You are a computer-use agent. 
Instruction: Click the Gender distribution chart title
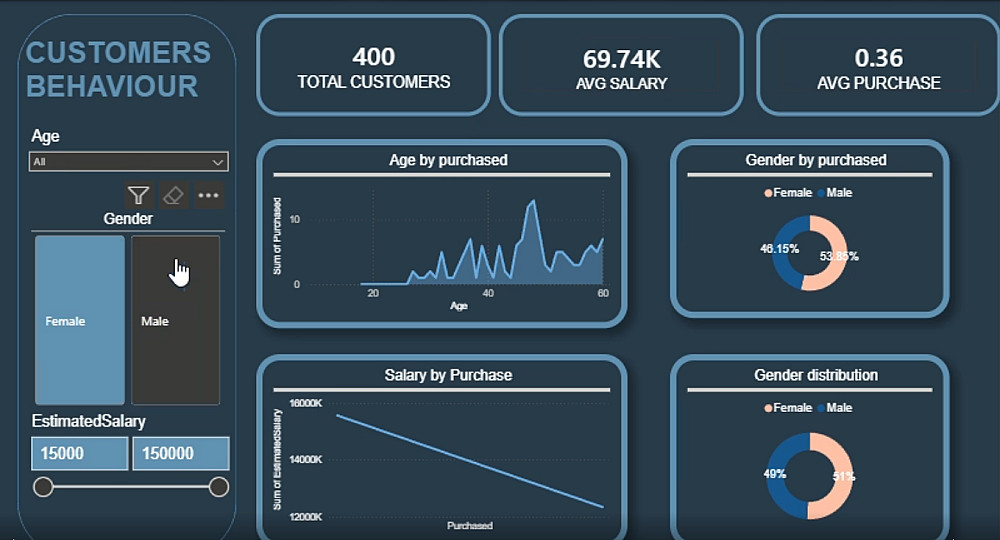(x=816, y=375)
